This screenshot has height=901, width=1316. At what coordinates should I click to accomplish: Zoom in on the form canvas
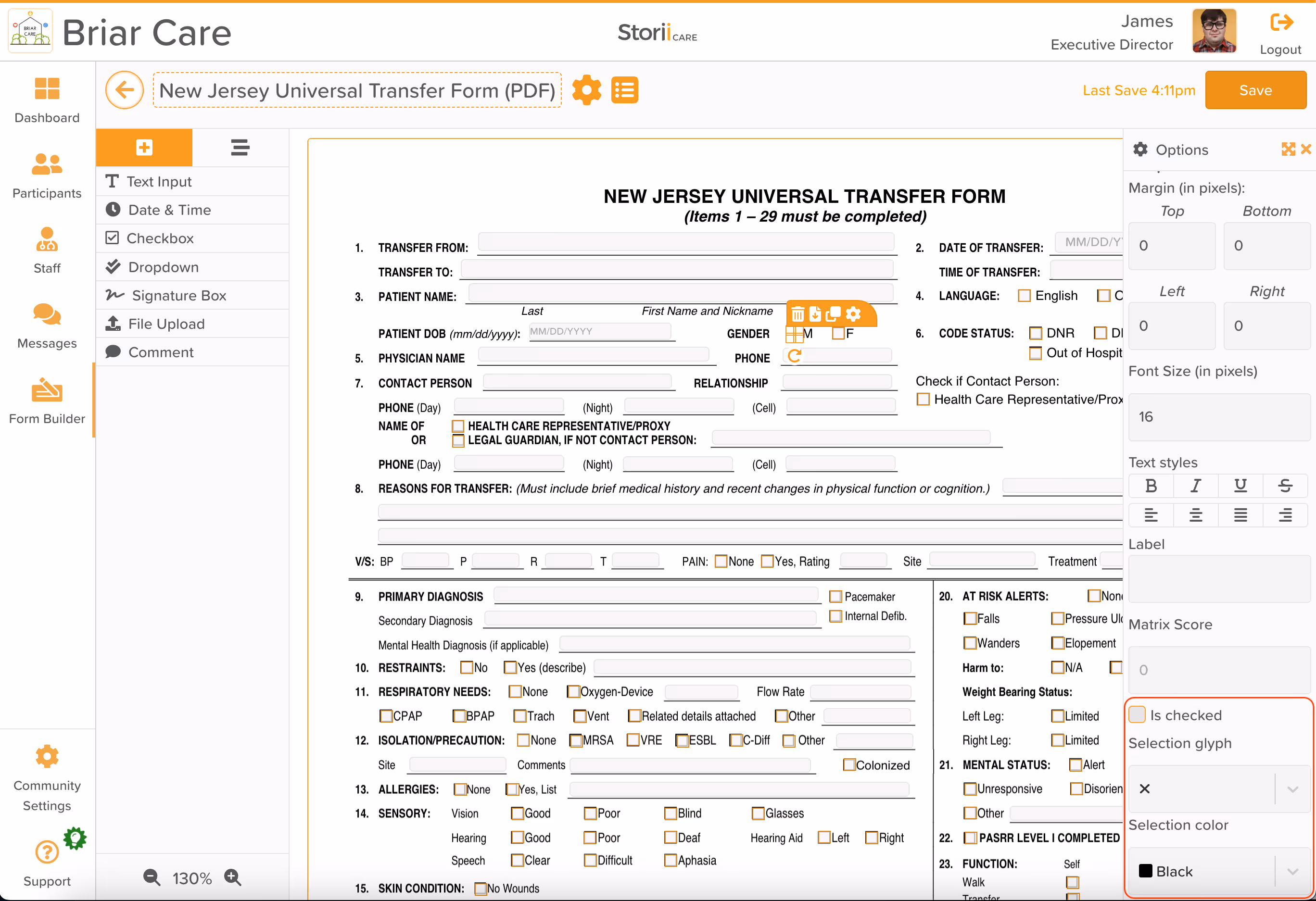coord(232,878)
